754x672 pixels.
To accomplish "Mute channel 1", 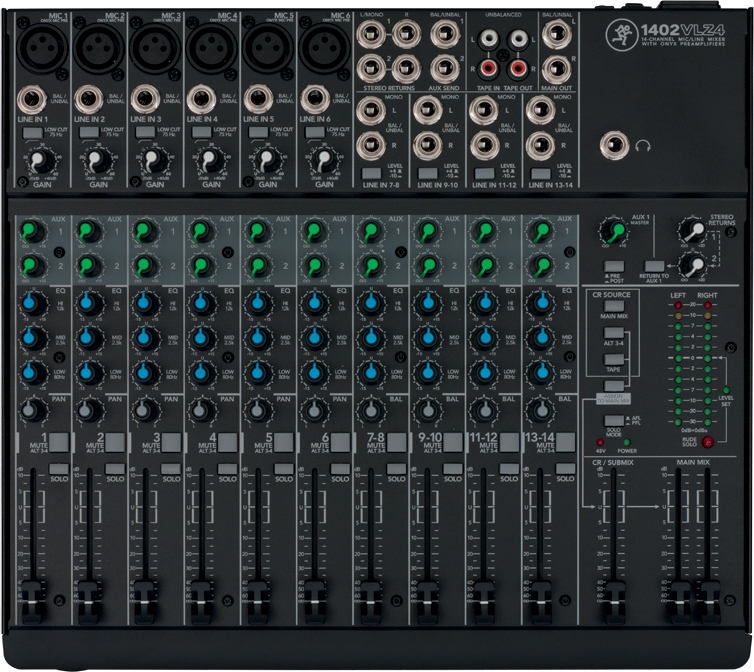I will pos(59,441).
